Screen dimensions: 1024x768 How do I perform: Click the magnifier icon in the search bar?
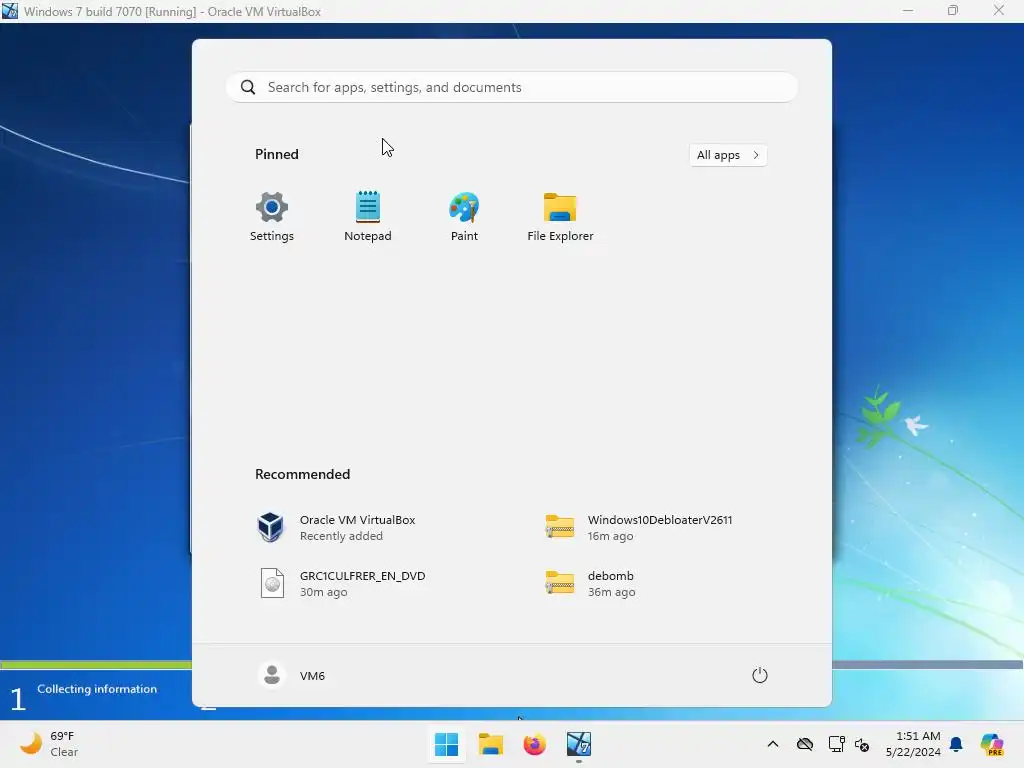248,87
